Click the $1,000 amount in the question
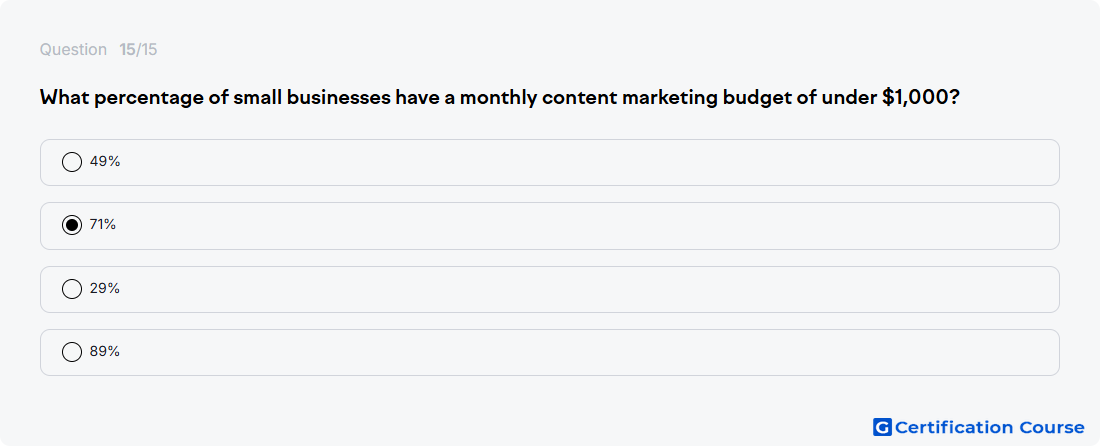The height and width of the screenshot is (446, 1100). 915,97
